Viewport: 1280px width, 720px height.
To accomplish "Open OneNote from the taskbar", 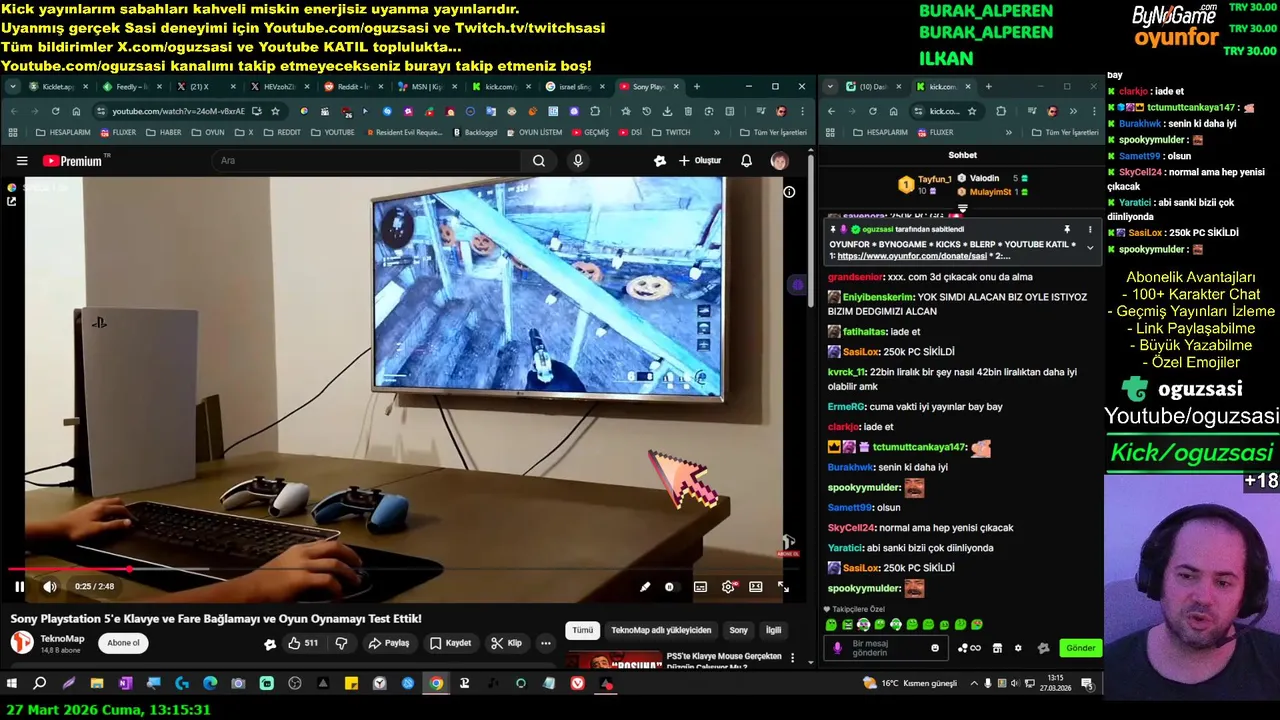I will coord(125,684).
